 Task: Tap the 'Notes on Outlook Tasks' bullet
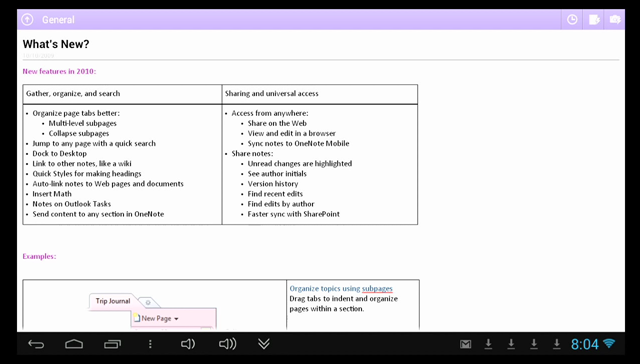click(x=71, y=204)
